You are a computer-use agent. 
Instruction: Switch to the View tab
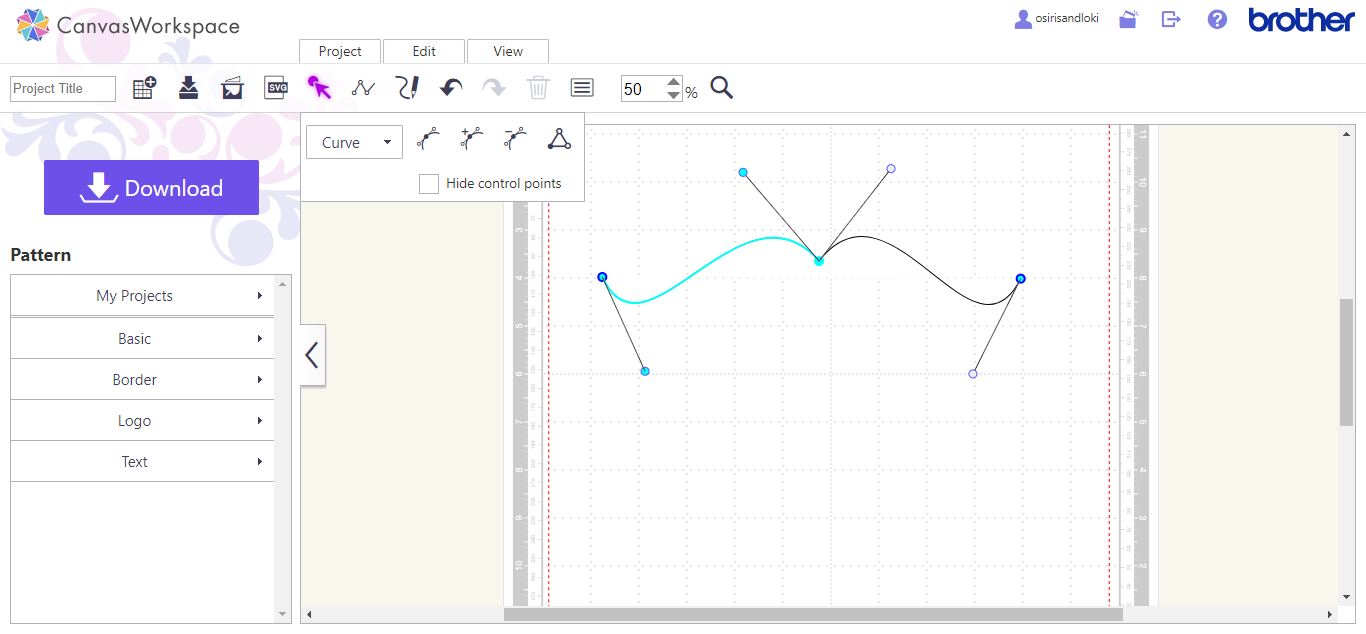click(x=507, y=50)
